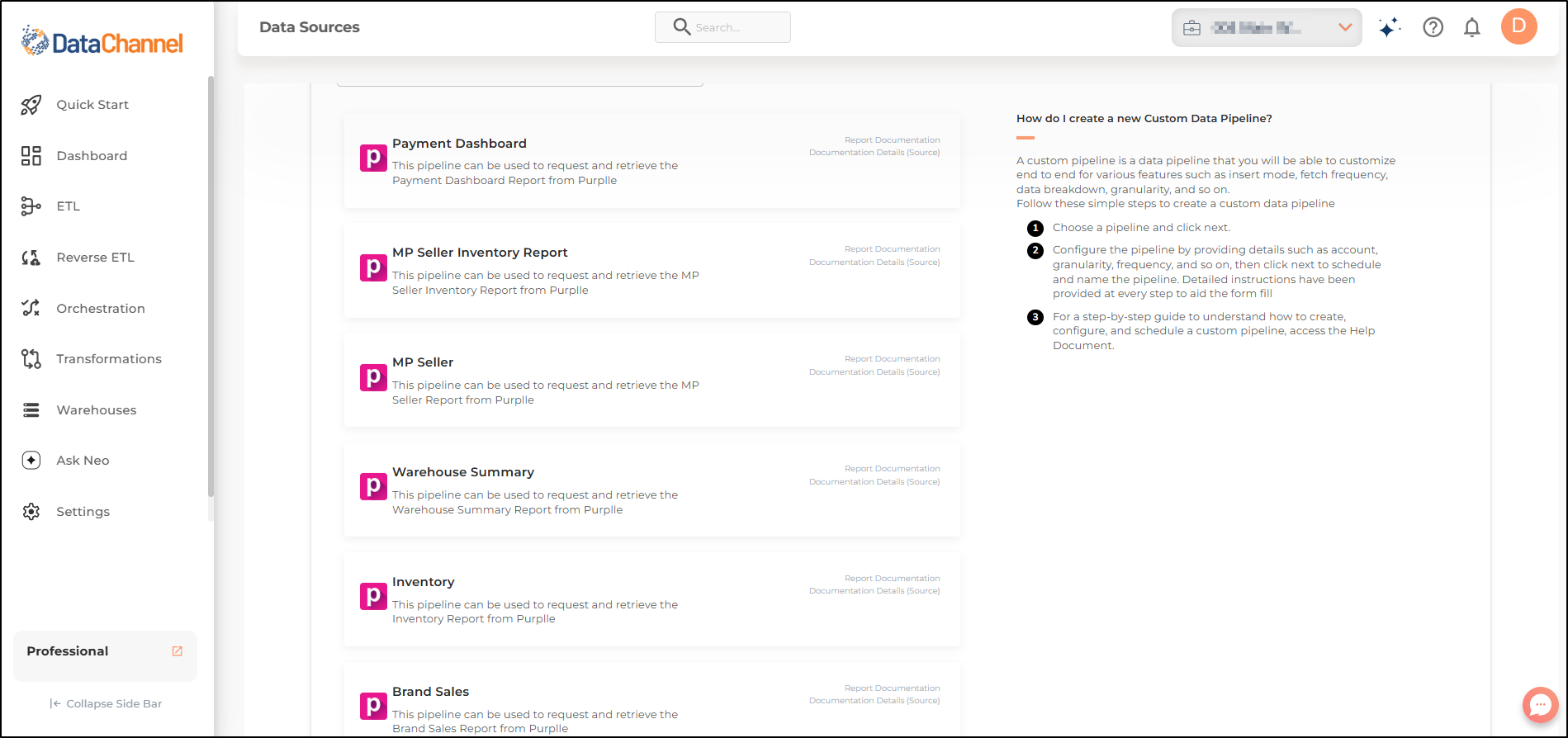Click the search magnifier icon
The image size is (1568, 738).
(682, 27)
